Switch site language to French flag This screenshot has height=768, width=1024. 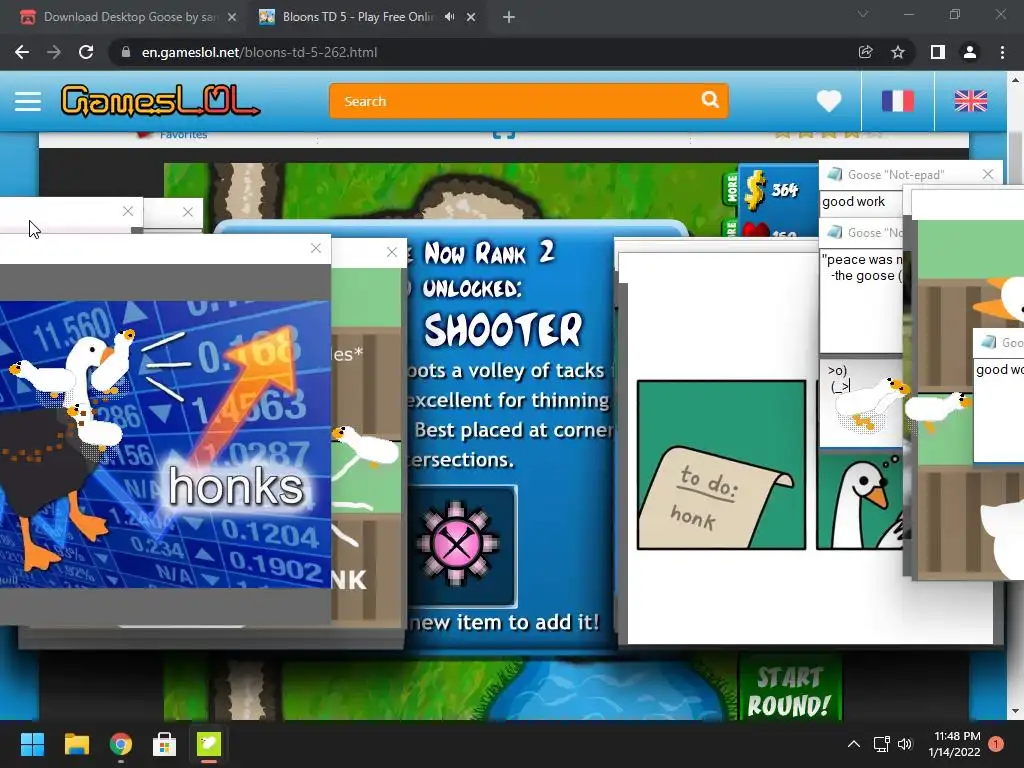tap(898, 101)
